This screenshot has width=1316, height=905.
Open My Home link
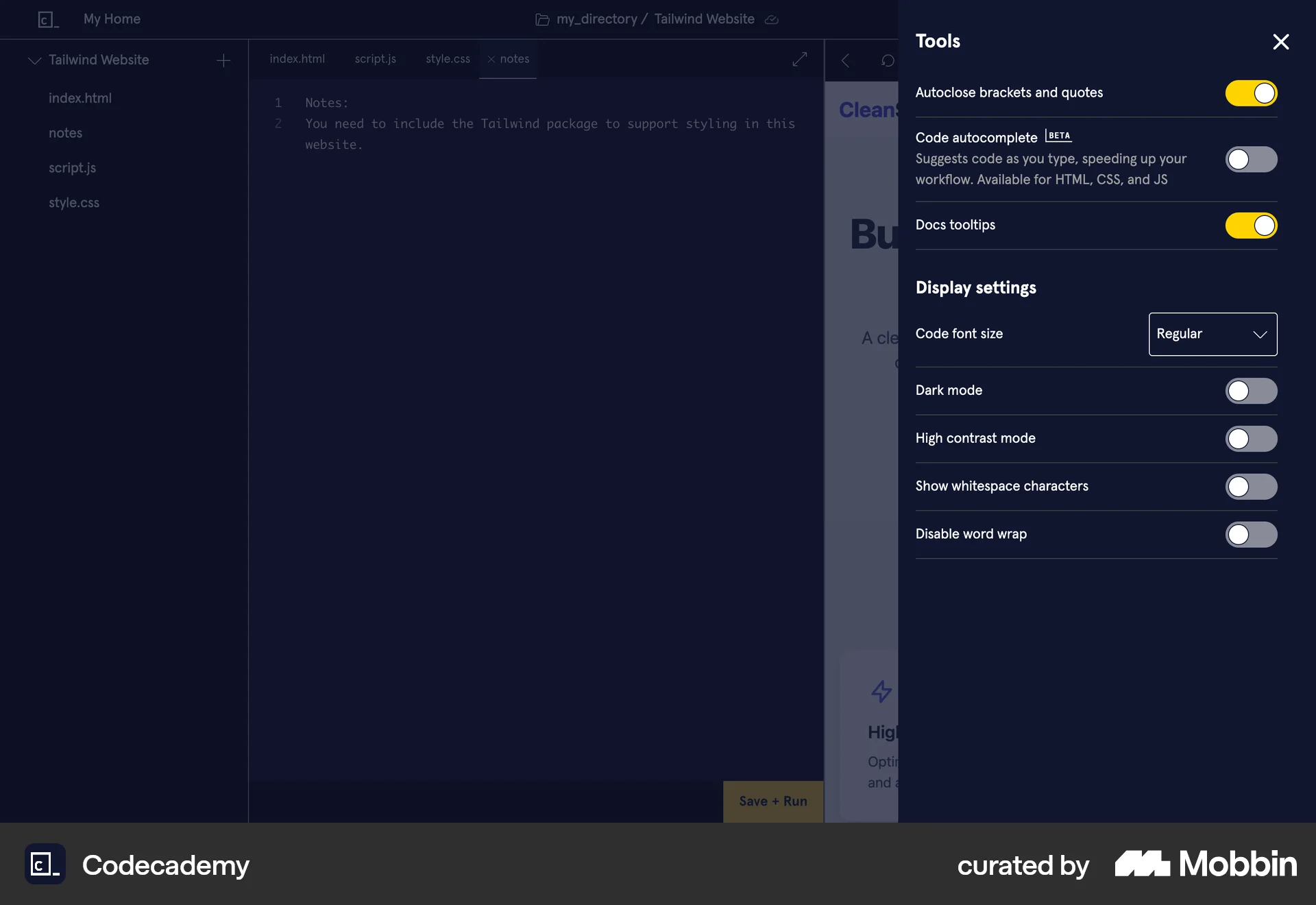111,19
